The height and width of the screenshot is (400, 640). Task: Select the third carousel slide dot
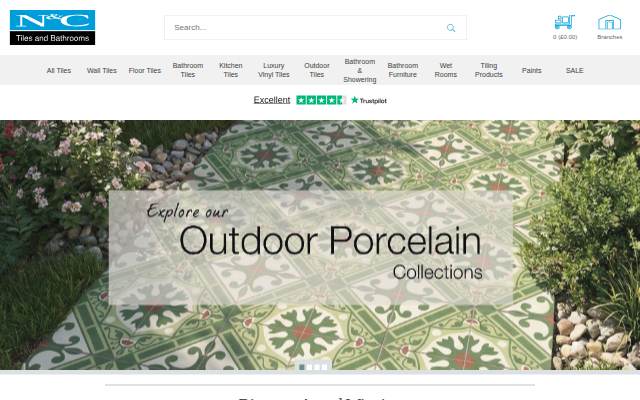(317, 367)
